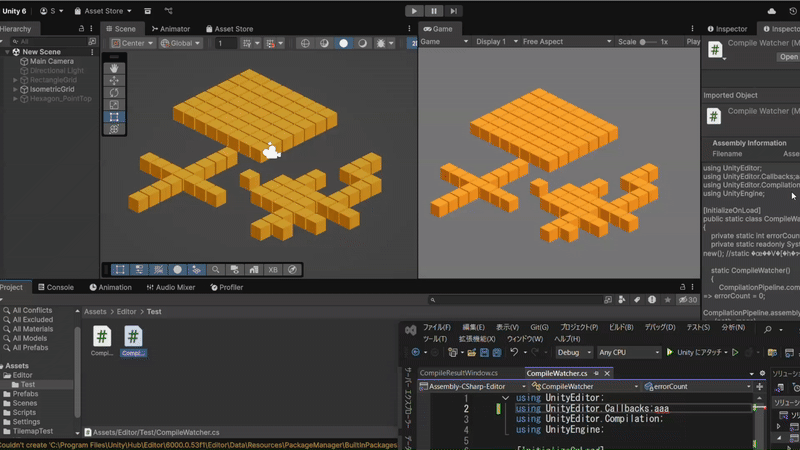Select the Move tool in Scene toolbar
Viewport: 800px width, 450px height.
(114, 80)
